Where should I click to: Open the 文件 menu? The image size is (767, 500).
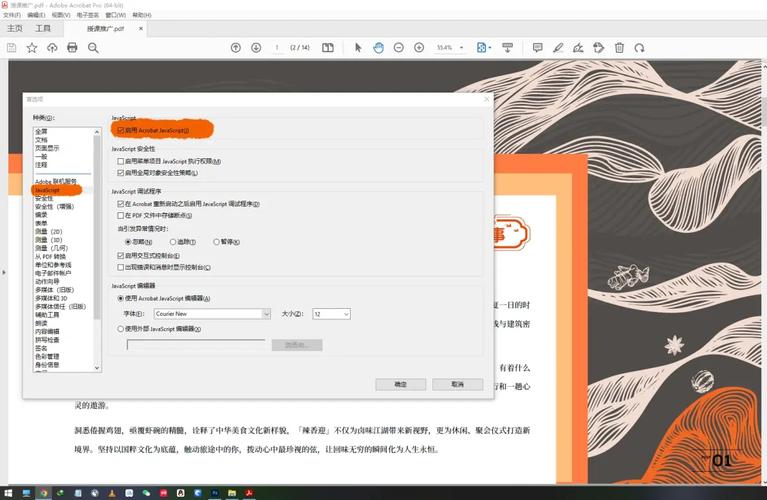12,15
